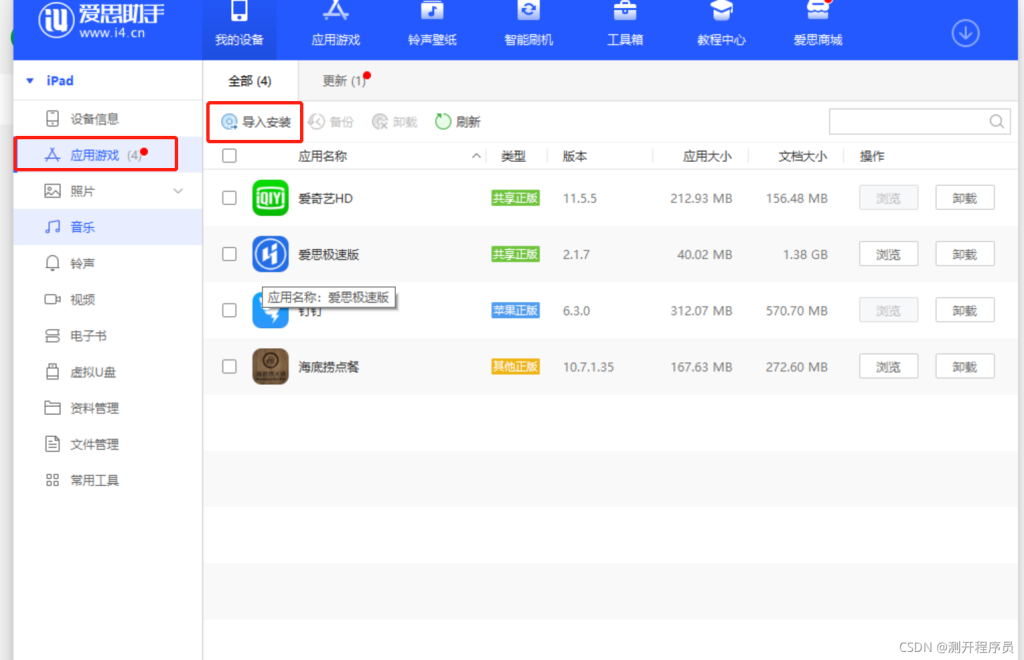Click 卸载 for the 6.3.0 app
Image resolution: width=1024 pixels, height=660 pixels.
point(965,310)
